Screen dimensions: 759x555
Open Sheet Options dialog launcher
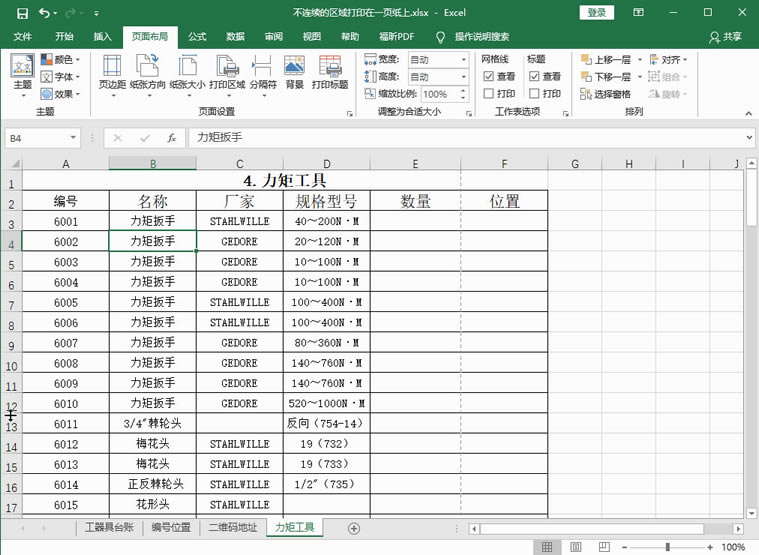coord(565,113)
